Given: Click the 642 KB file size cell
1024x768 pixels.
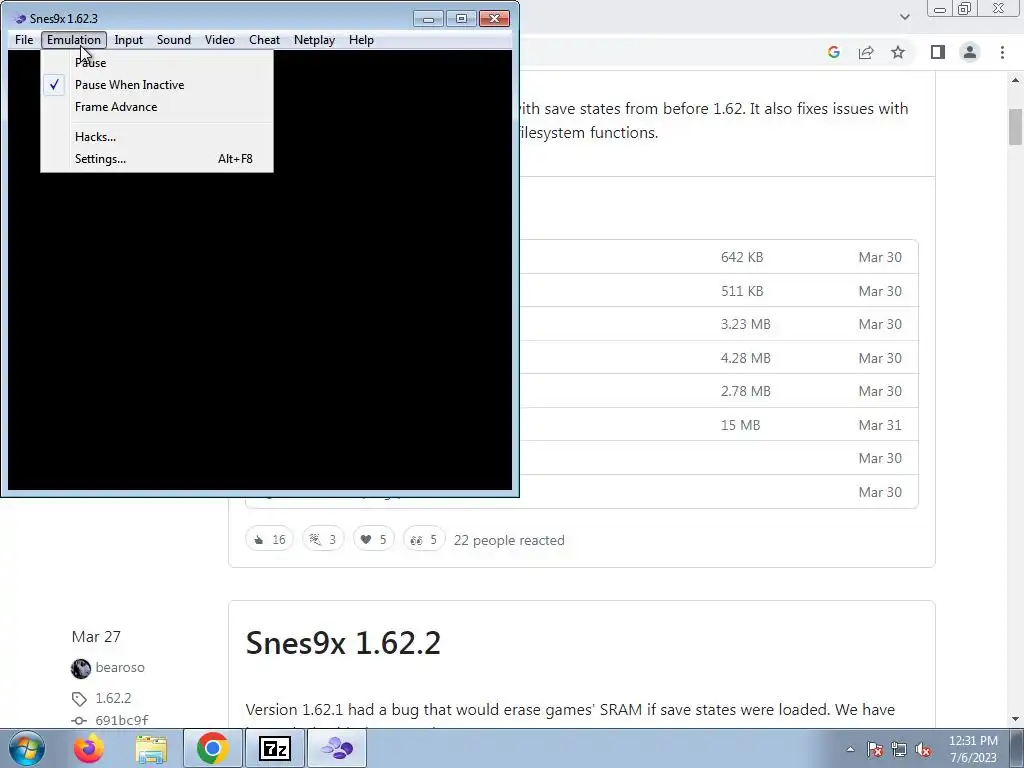Looking at the screenshot, I should pos(742,257).
